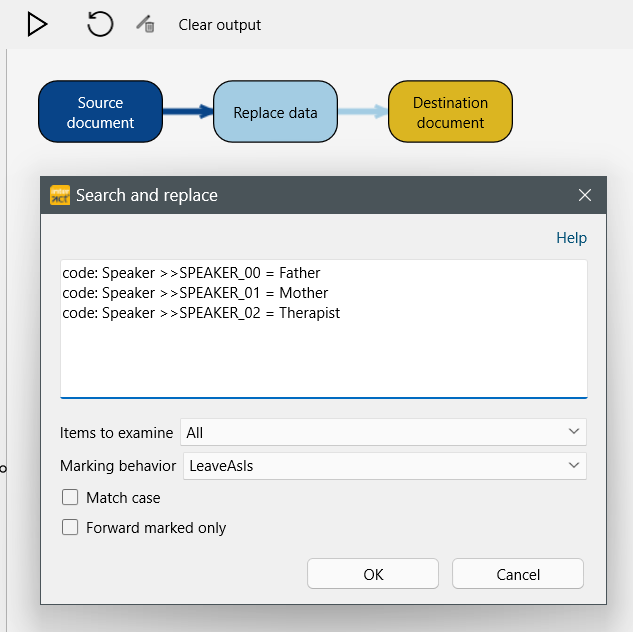Click the Cancel button

click(x=518, y=574)
